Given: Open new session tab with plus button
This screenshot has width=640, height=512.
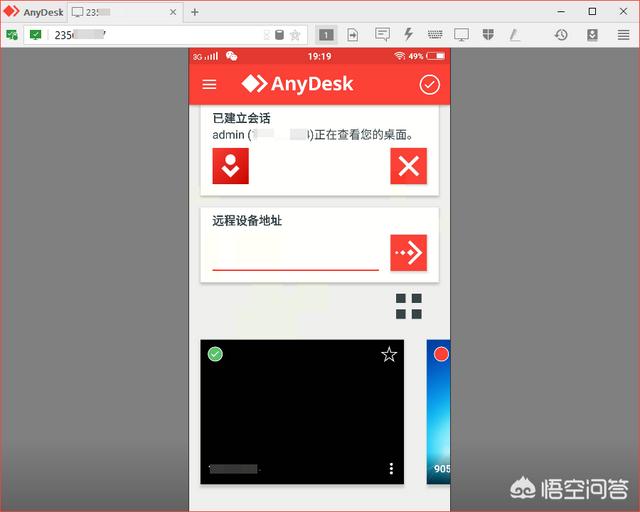Looking at the screenshot, I should (195, 12).
